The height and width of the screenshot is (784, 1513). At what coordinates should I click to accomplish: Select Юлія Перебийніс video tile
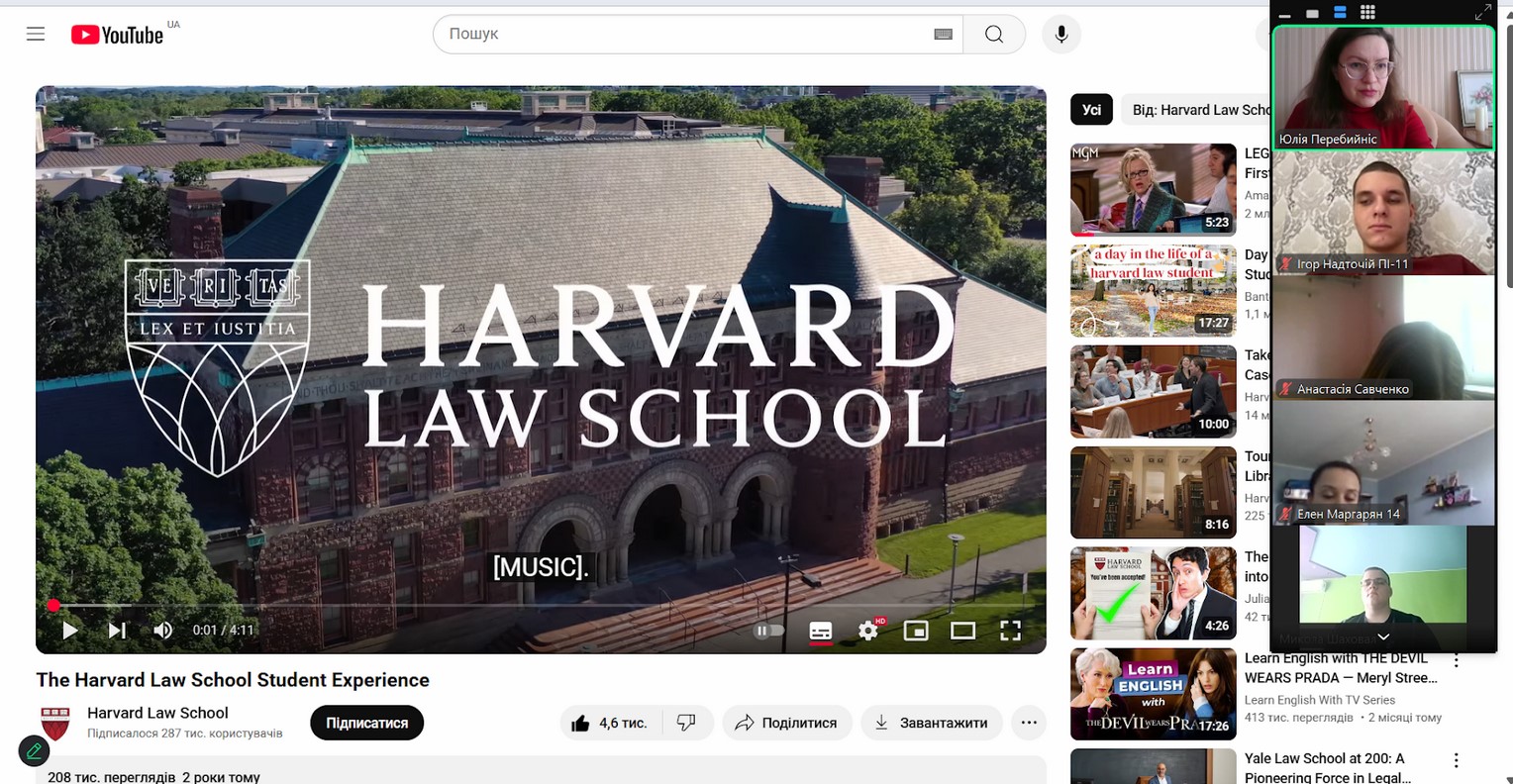[x=1383, y=87]
